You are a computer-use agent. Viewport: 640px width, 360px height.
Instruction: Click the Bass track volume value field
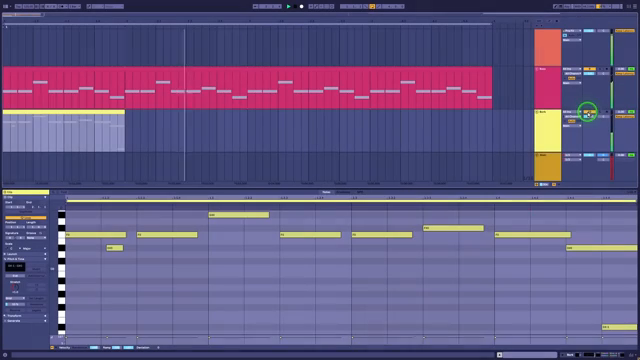pos(590,73)
